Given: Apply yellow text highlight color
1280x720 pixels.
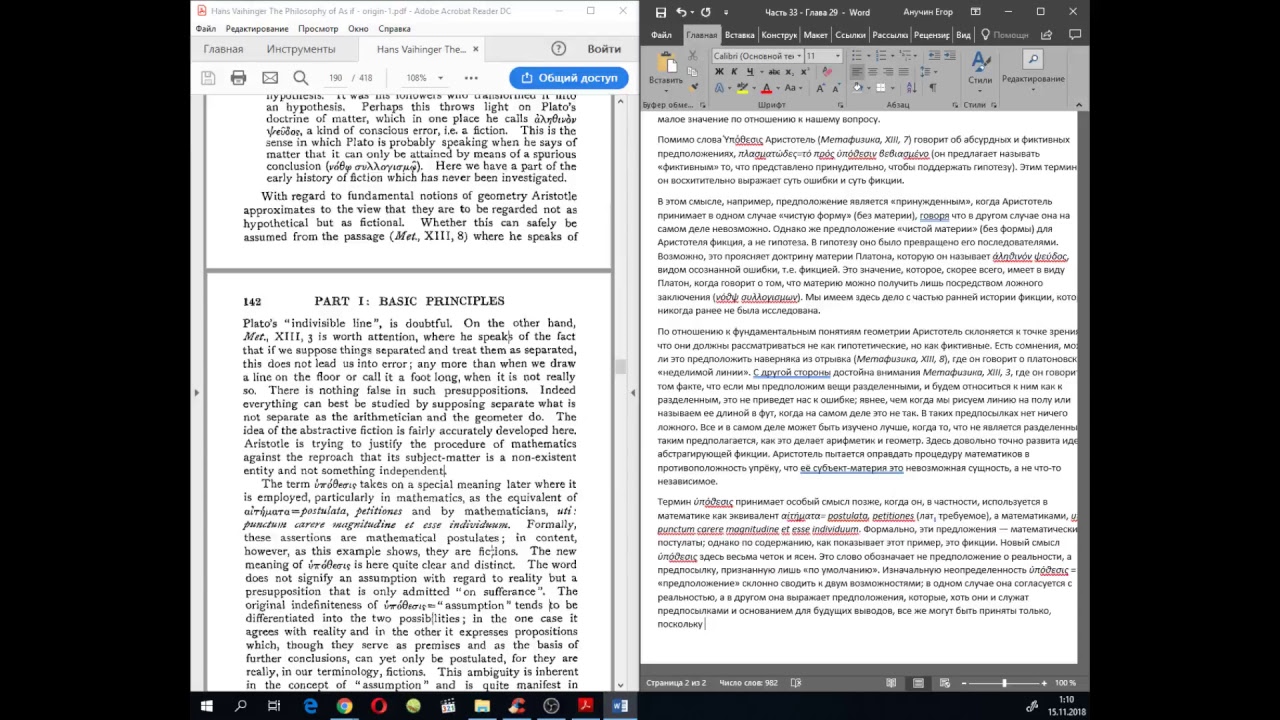Looking at the screenshot, I should pyautogui.click(x=742, y=88).
